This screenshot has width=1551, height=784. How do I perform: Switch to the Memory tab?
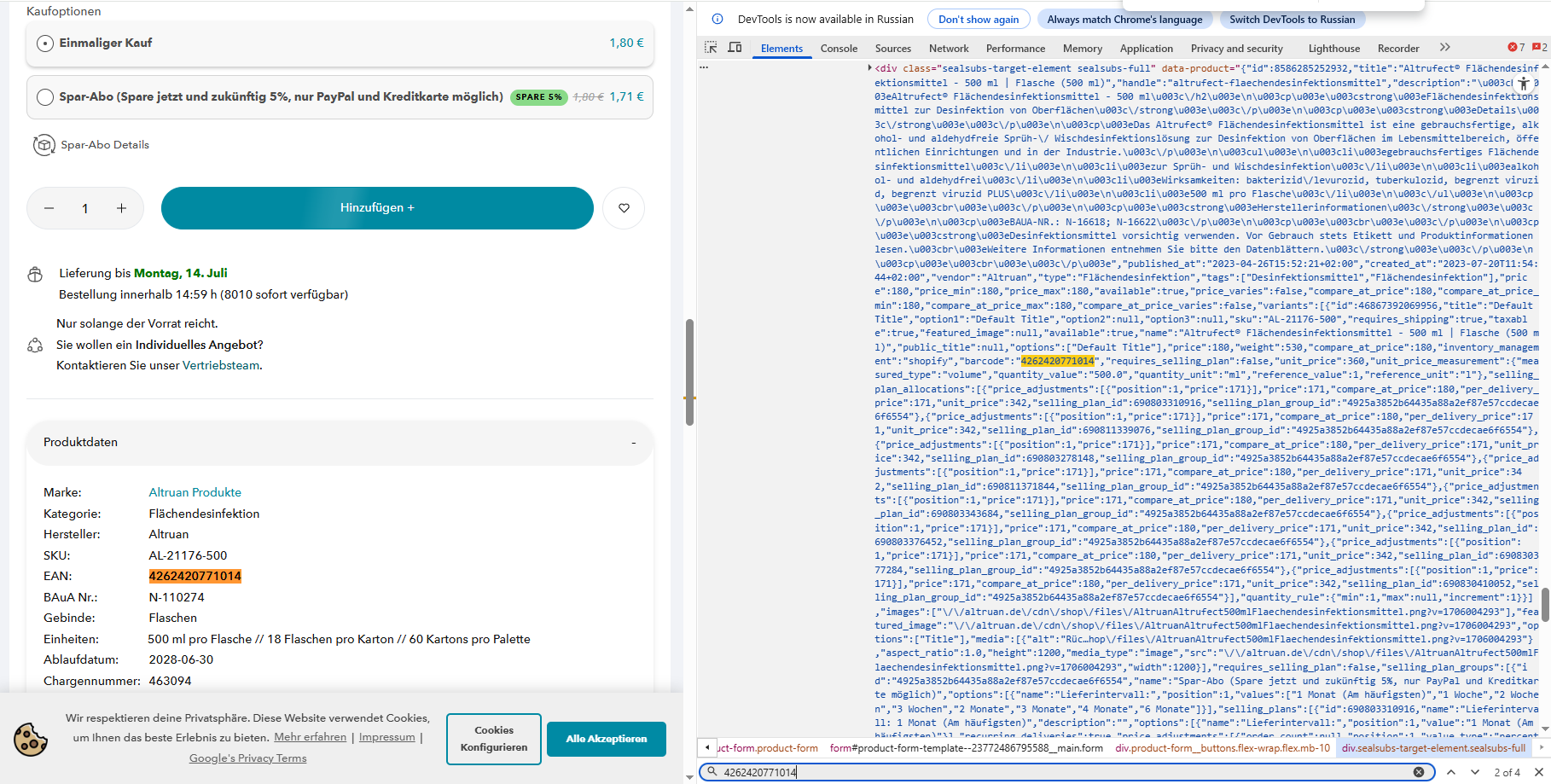point(1083,49)
